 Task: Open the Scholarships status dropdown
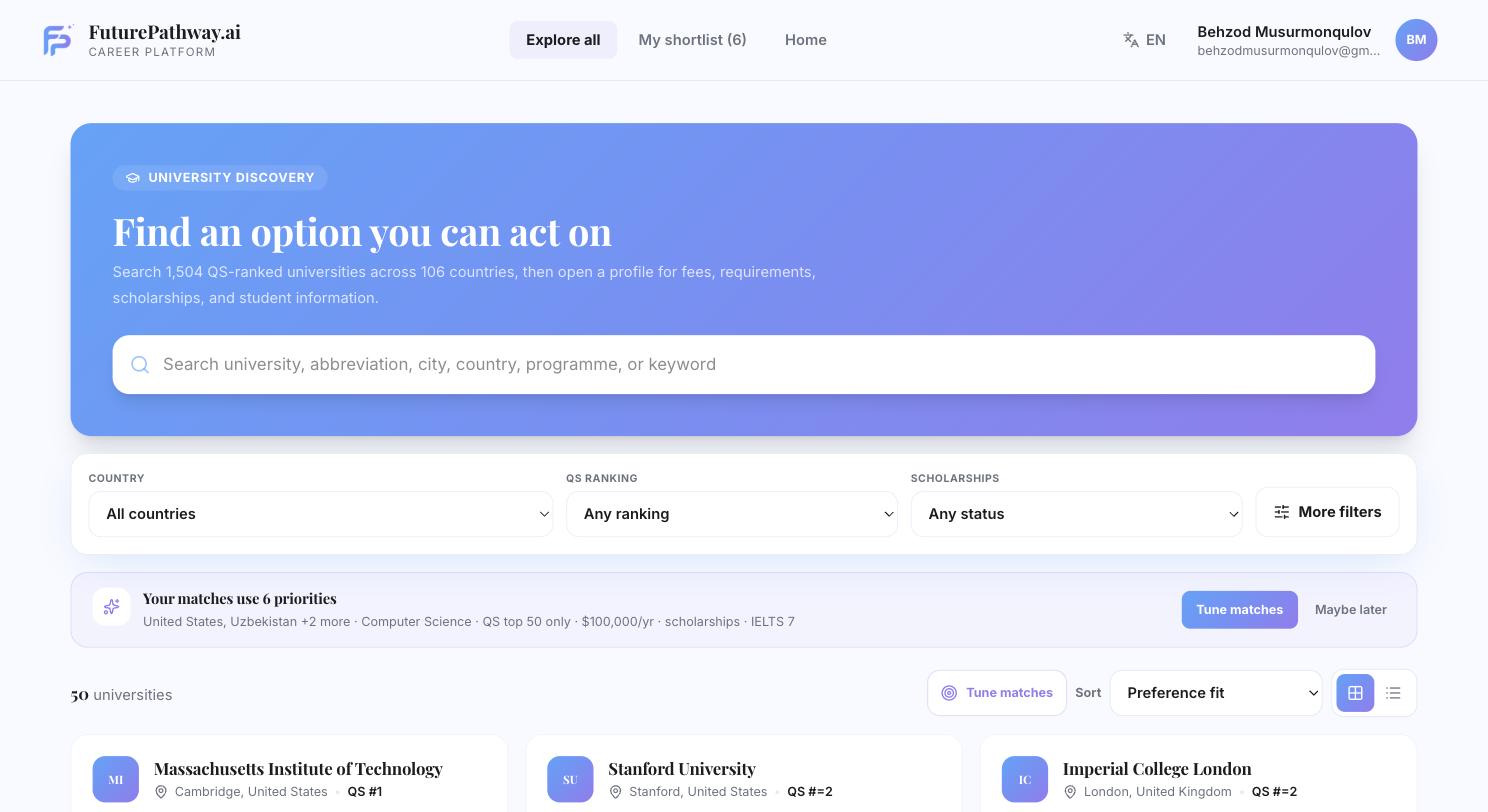[1076, 514]
